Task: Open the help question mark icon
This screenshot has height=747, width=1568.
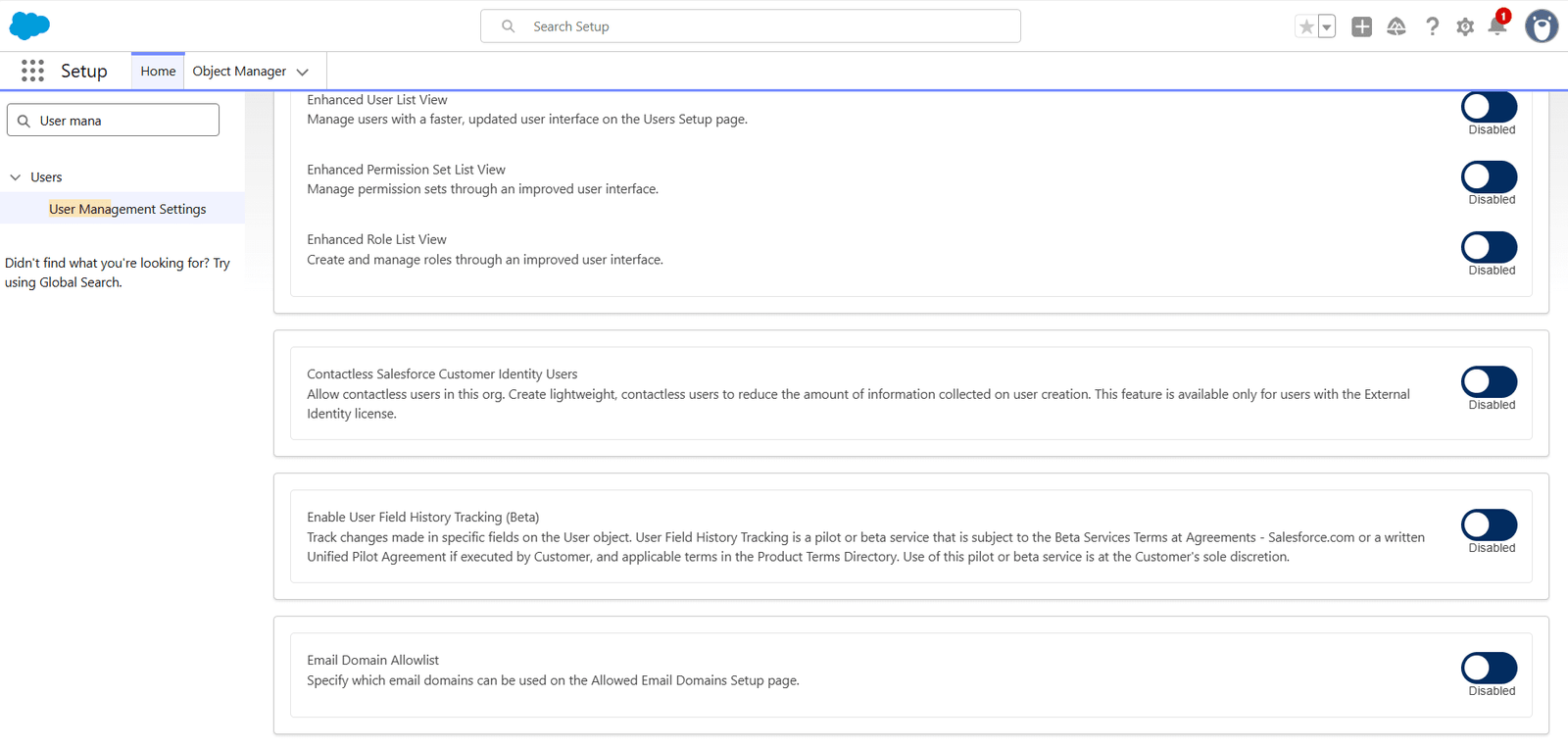Action: pos(1432,27)
